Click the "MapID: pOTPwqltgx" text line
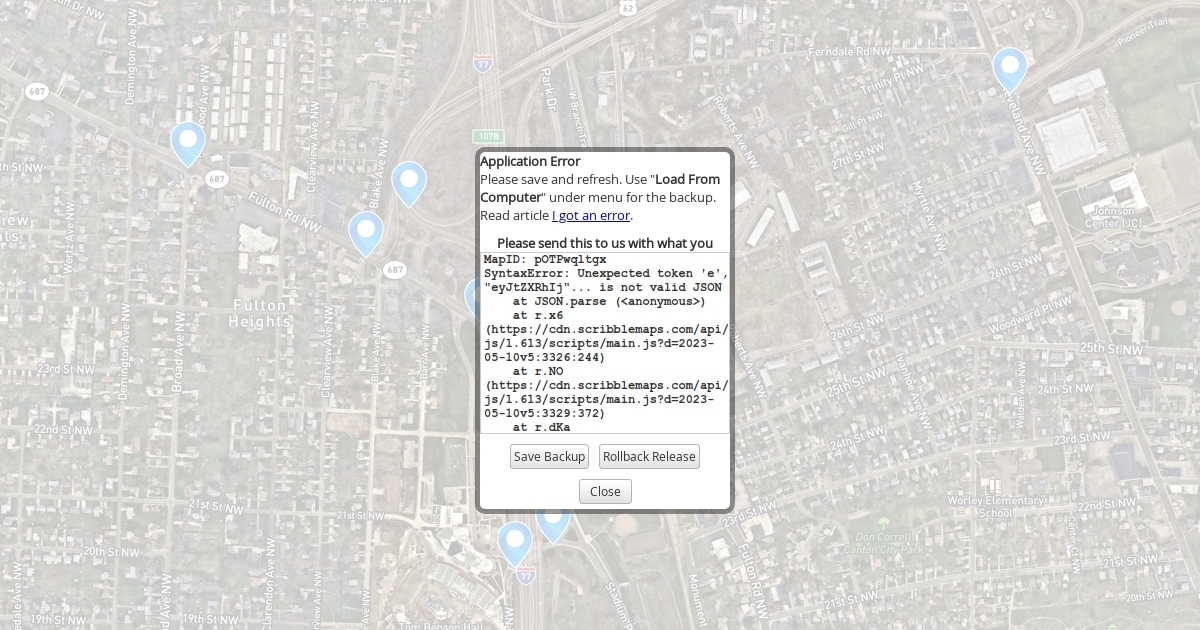This screenshot has width=1200, height=630. coord(545,259)
